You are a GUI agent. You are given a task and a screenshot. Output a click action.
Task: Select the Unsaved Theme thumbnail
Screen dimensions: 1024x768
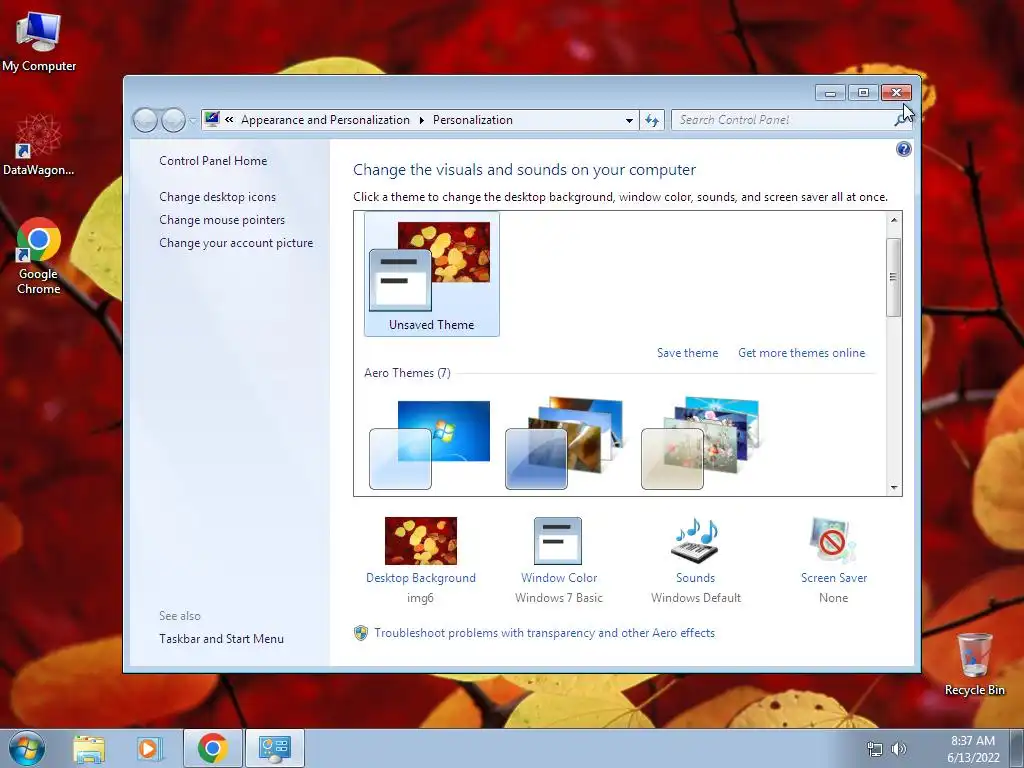[x=432, y=274]
